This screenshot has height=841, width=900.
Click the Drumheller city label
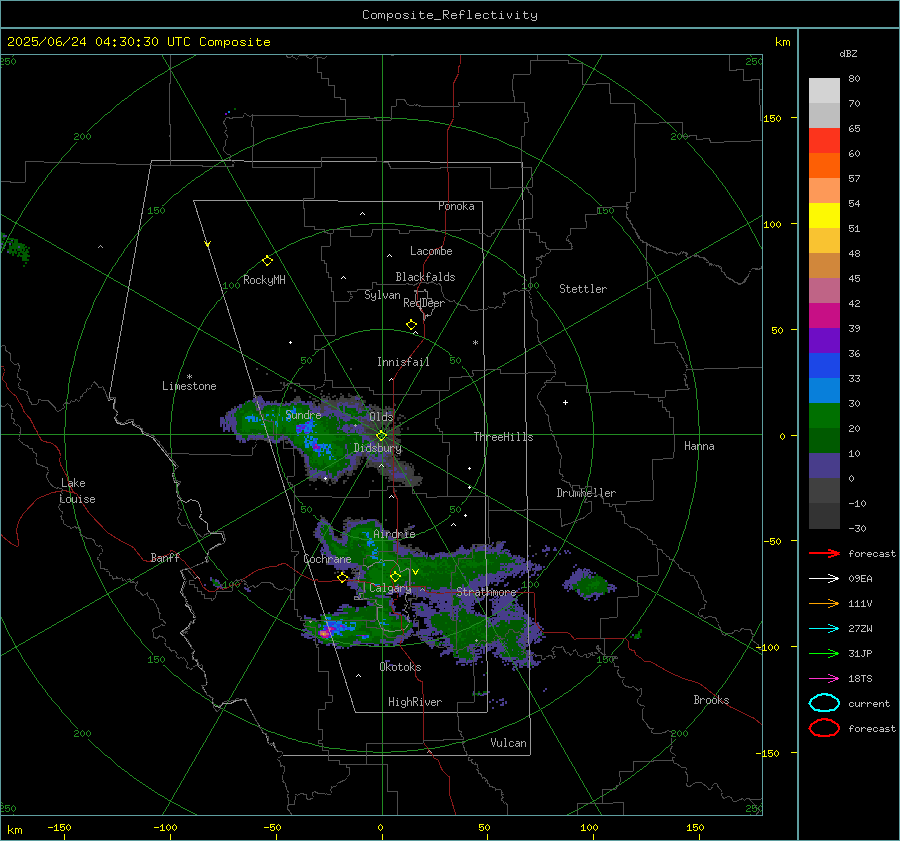click(586, 493)
